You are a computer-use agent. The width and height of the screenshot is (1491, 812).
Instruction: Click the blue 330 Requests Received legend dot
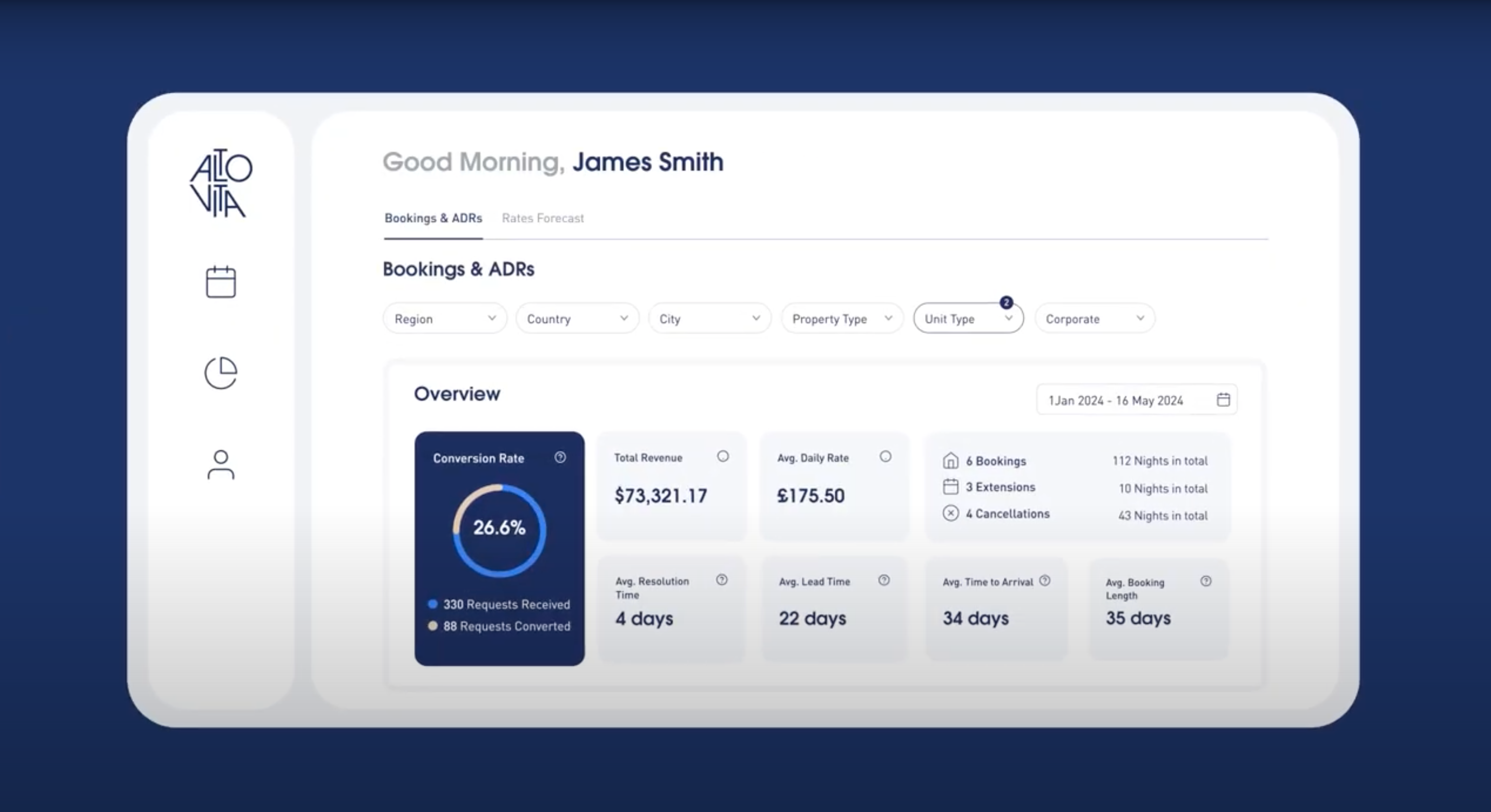[432, 604]
